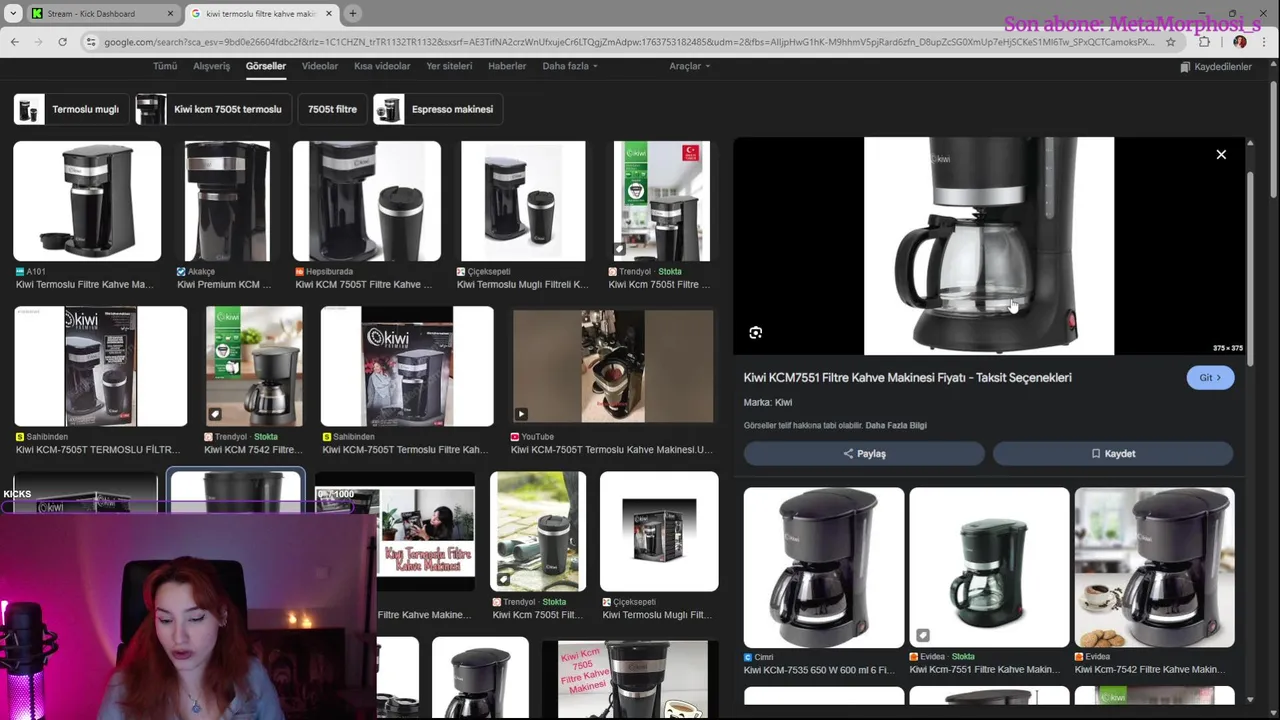Open the site info icon in the address bar
This screenshot has width=1280, height=720.
(91, 42)
